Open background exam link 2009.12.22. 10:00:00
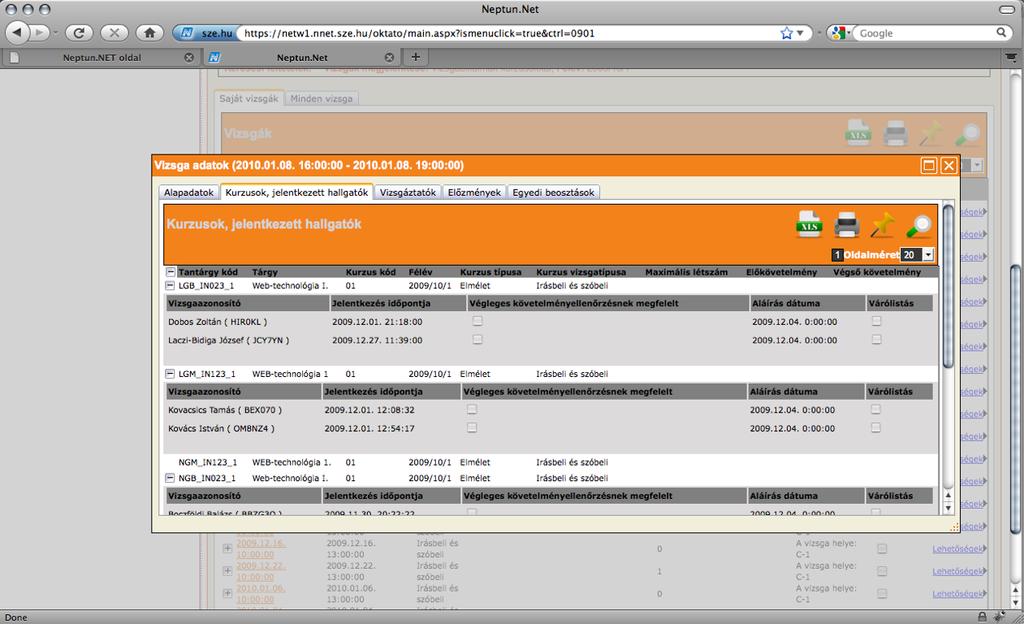The image size is (1024, 624). [261, 571]
